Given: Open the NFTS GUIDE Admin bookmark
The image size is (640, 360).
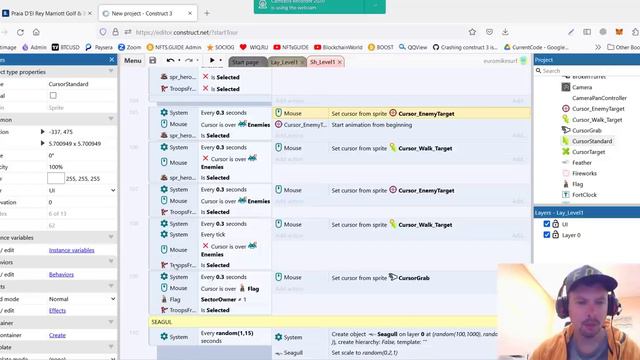Looking at the screenshot, I should tap(174, 47).
